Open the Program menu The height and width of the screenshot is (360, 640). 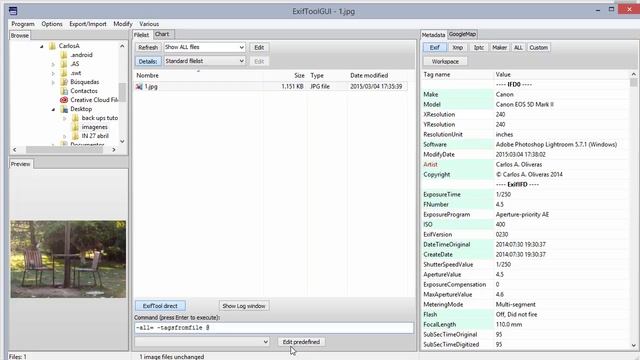23,24
